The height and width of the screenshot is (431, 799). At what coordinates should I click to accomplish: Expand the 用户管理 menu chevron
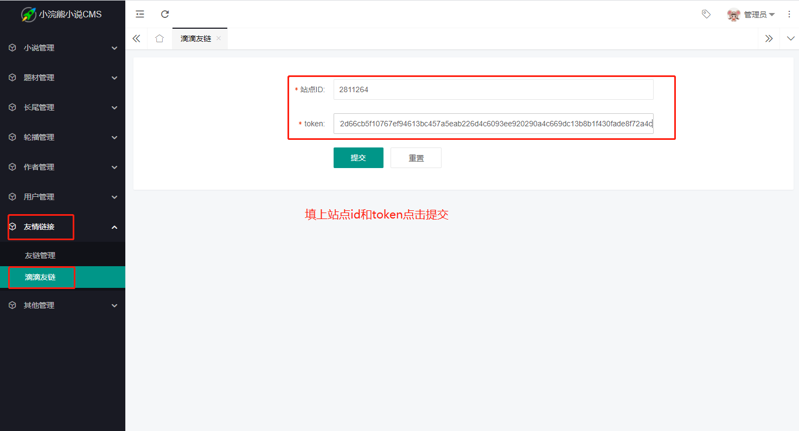pos(114,197)
